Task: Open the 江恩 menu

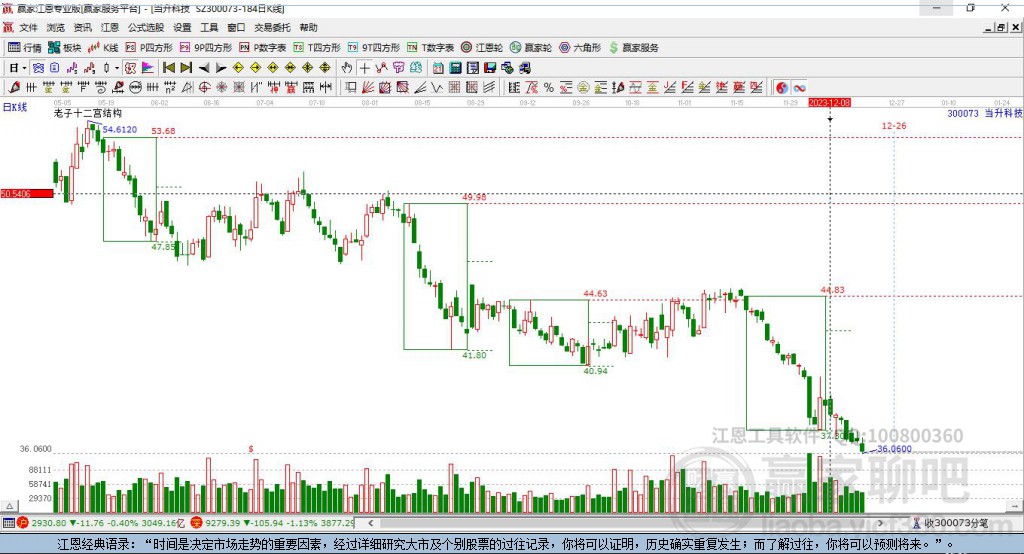Action: pyautogui.click(x=110, y=27)
